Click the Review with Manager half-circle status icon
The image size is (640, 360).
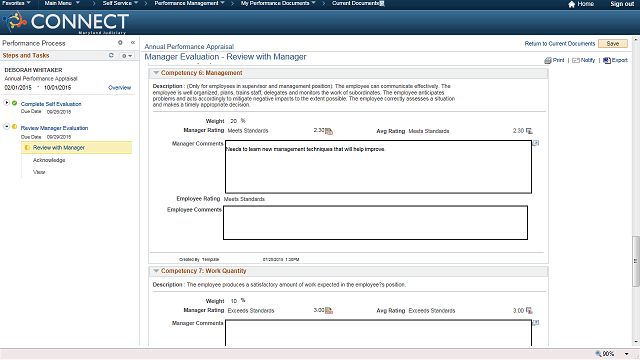pos(27,148)
